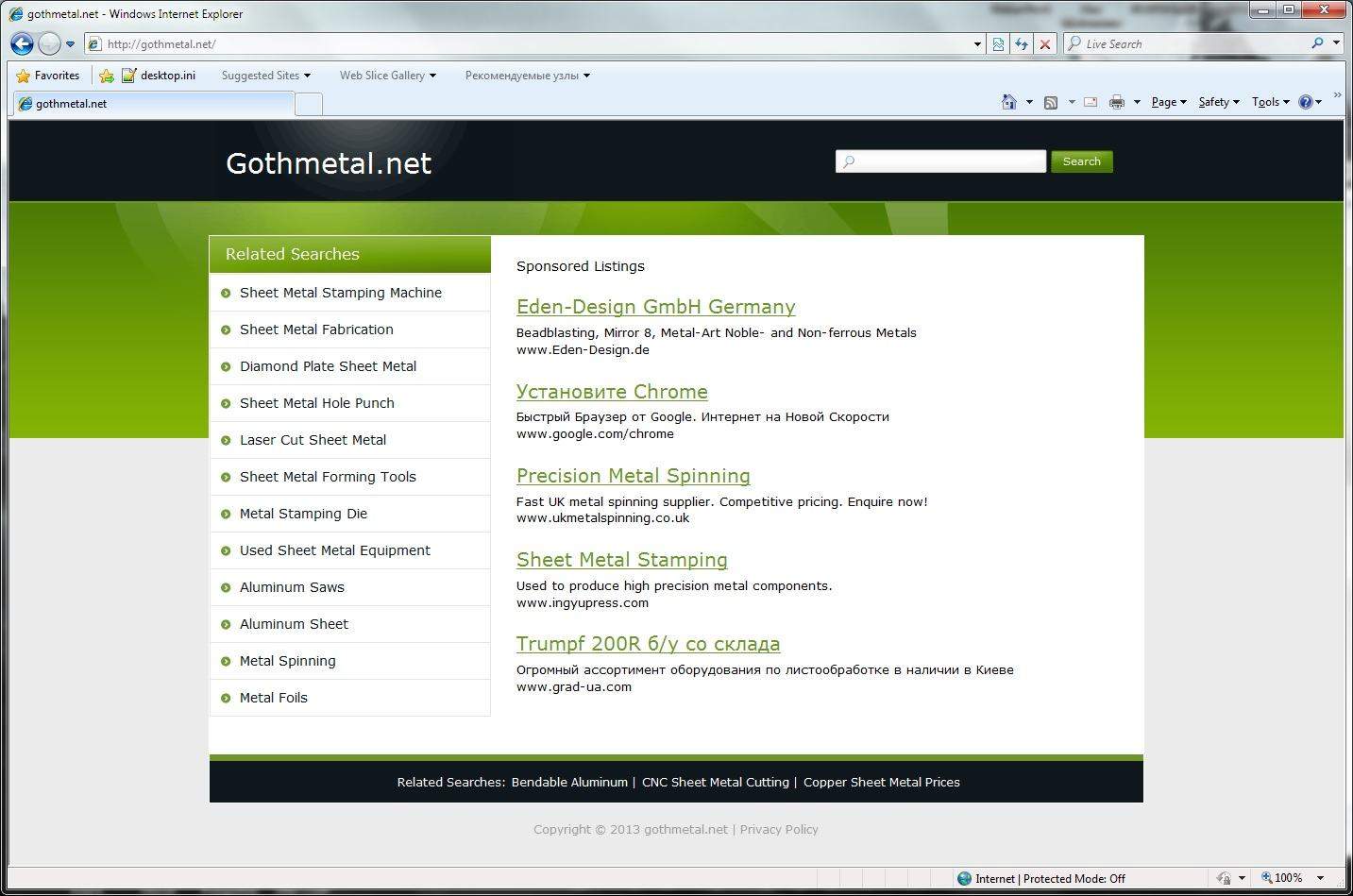Open the CNC Sheet Metal Cutting footer link
Viewport: 1353px width, 896px height.
716,783
